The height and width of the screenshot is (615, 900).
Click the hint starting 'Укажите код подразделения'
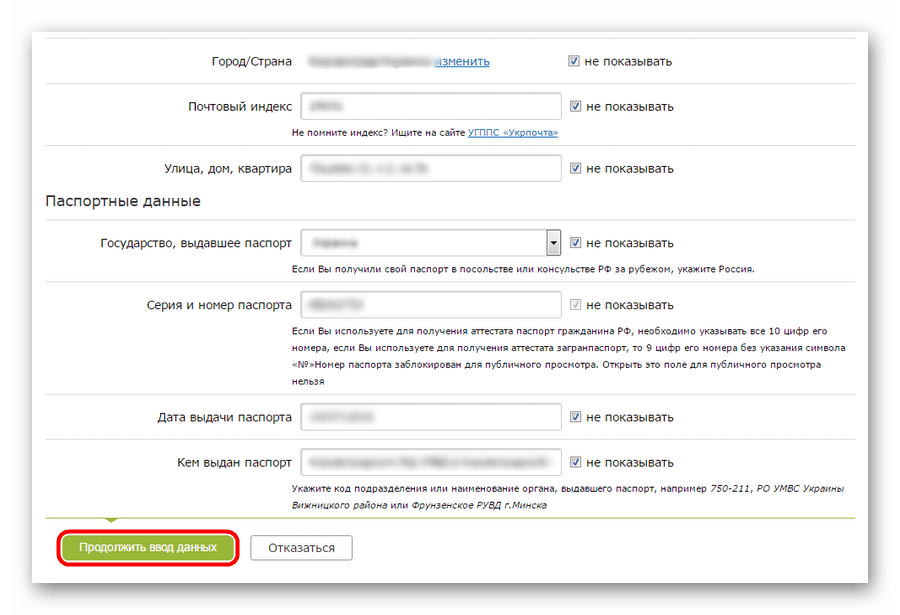coord(568,497)
